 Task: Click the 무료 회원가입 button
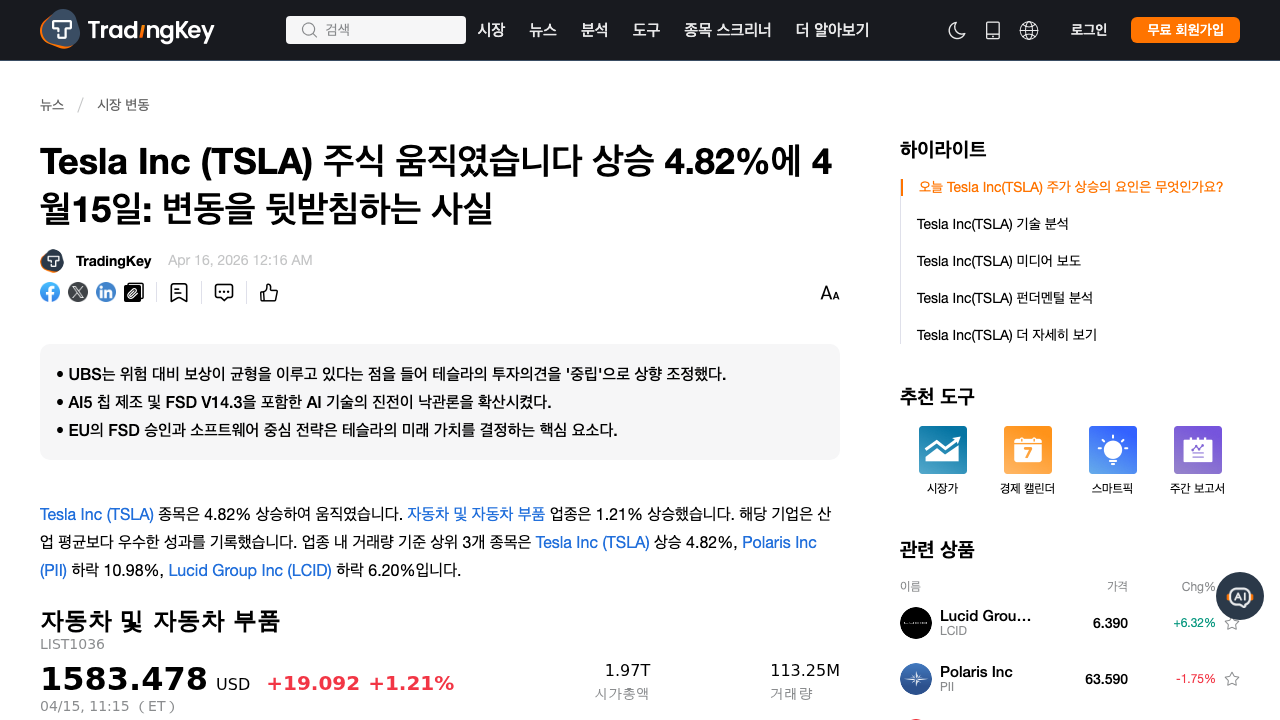pyautogui.click(x=1185, y=30)
